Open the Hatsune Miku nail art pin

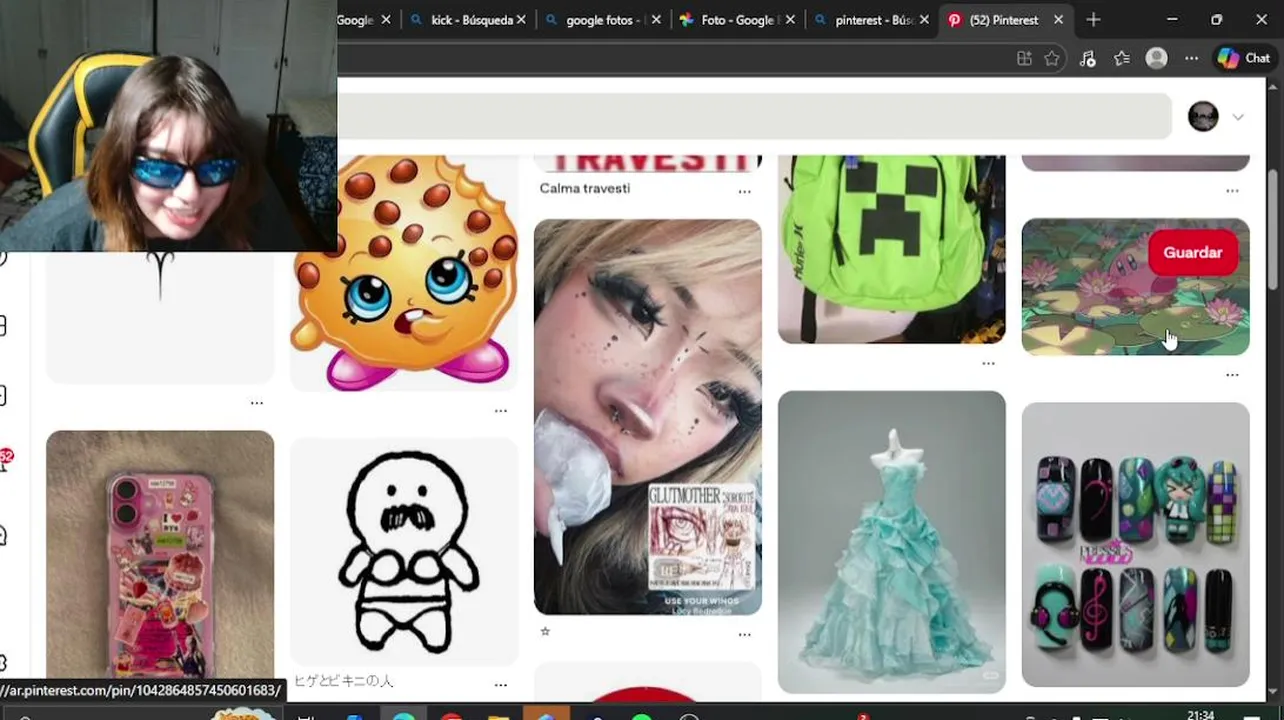pos(1135,544)
